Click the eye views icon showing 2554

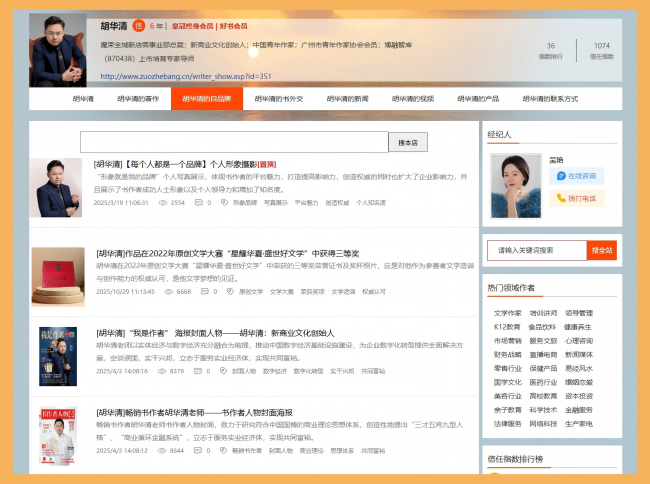162,202
